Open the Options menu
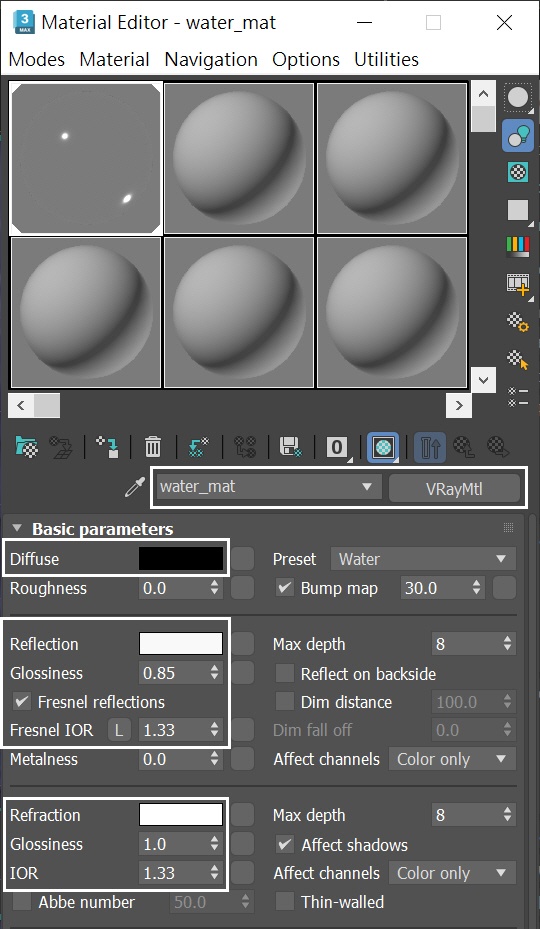Screen dimensions: 540x929 point(306,59)
